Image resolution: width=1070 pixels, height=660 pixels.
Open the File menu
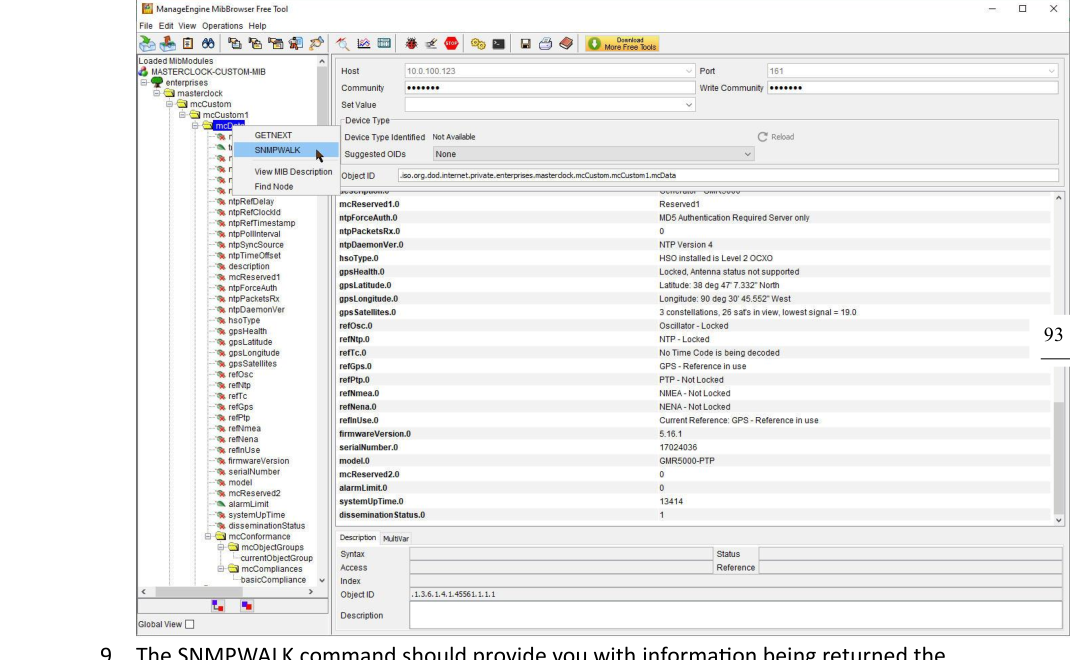[146, 26]
